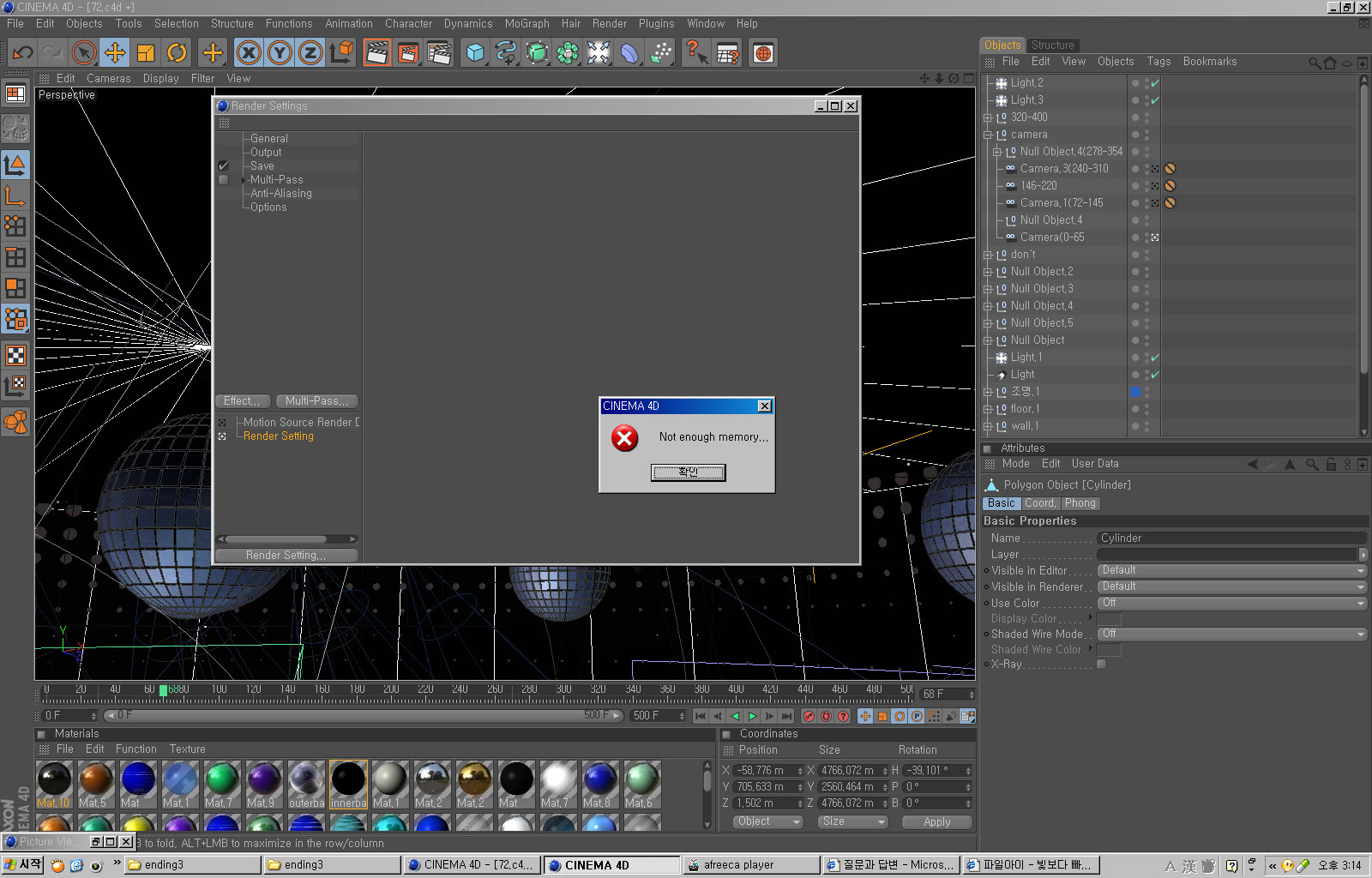The image size is (1372, 878).
Task: Toggle the Multi-Pass checkbox in Render Settings
Action: pyautogui.click(x=223, y=180)
